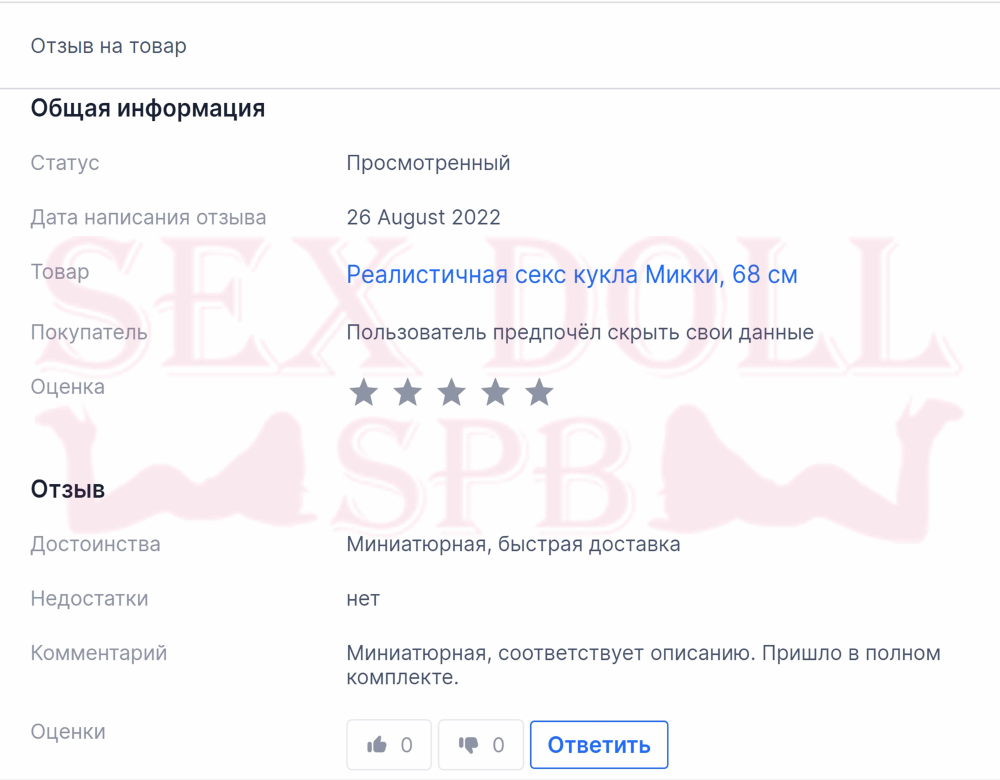
Task: Click the Оценка label
Action: point(68,387)
